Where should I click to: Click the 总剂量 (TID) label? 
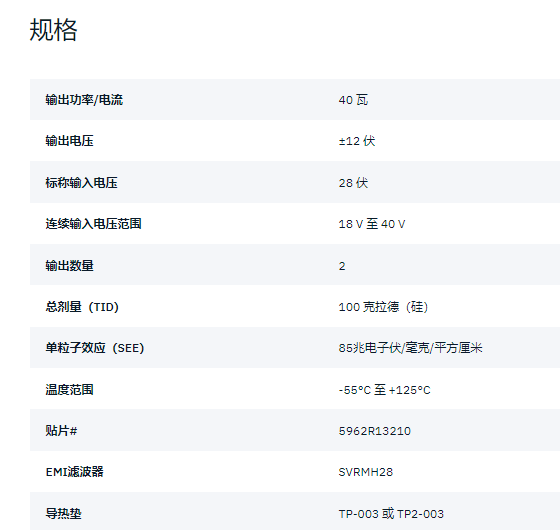coord(82,306)
